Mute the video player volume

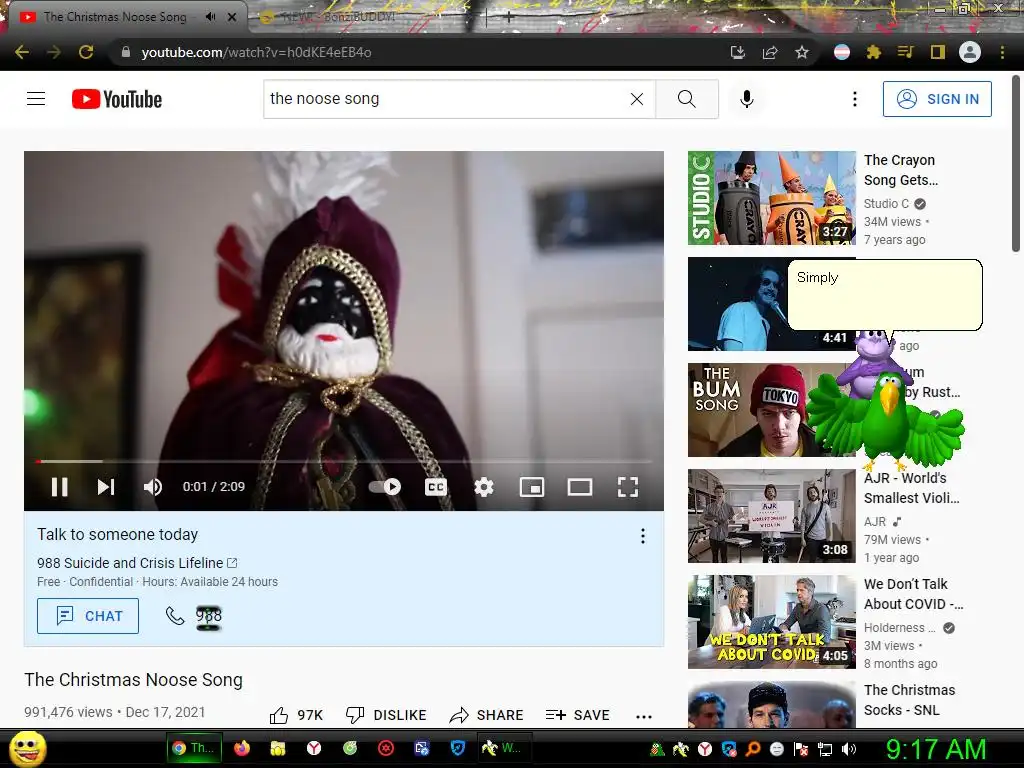click(153, 487)
